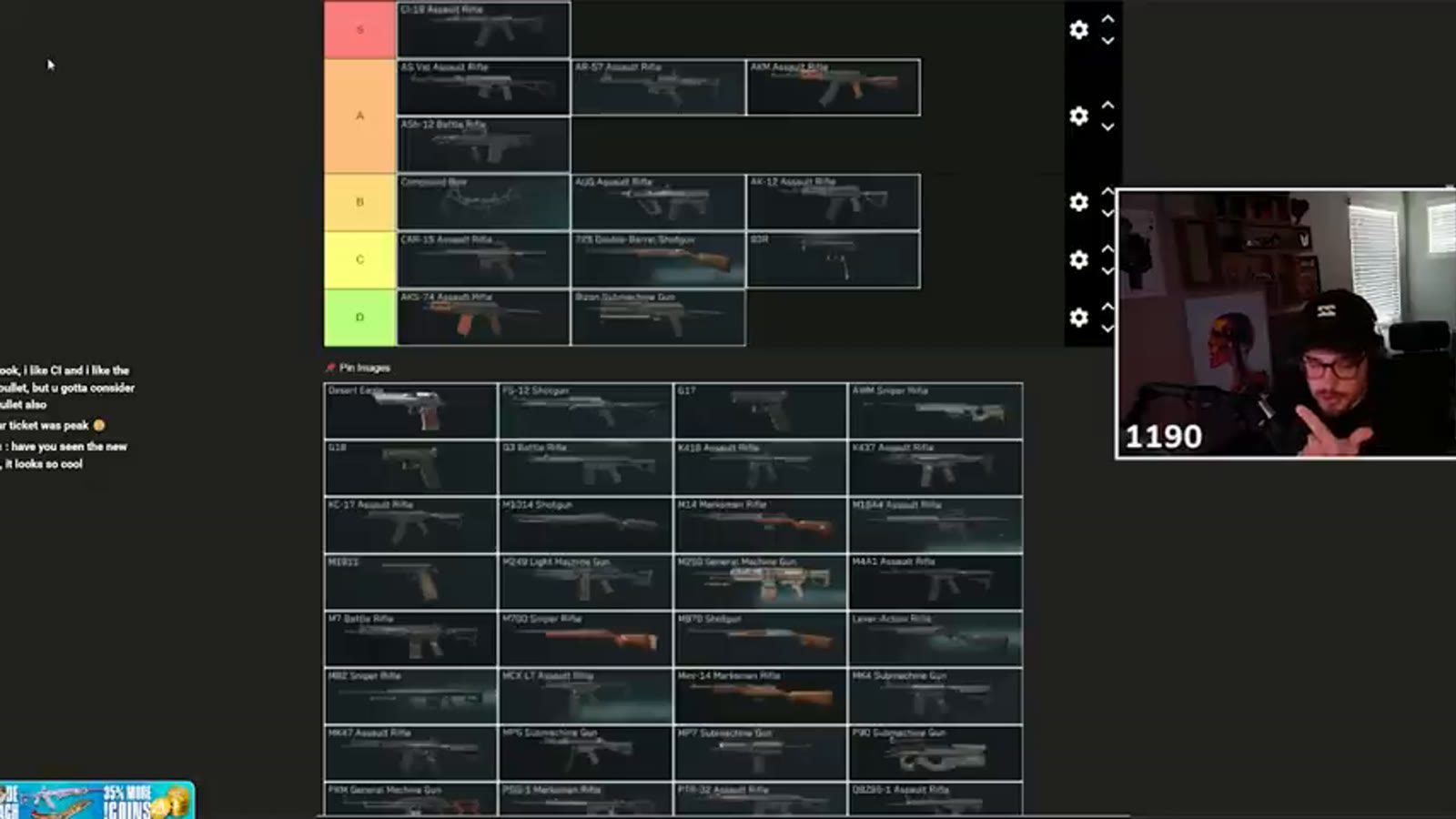Image resolution: width=1456 pixels, height=819 pixels.
Task: Pick the G3 Battle Rifle image
Action: [585, 469]
